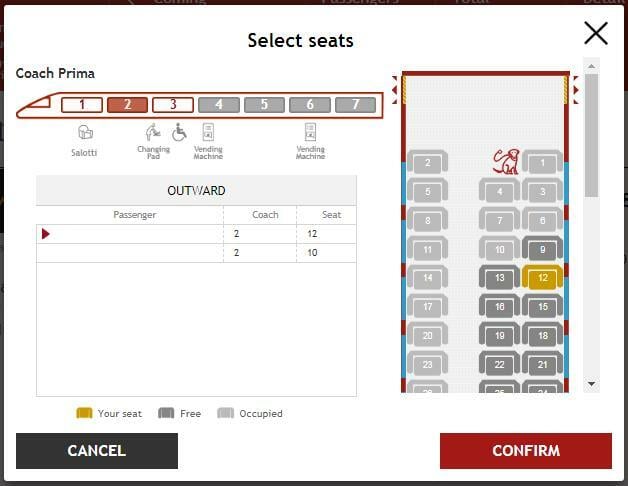Switch to coach 1
Viewport: 628px width, 486px height.
pos(82,105)
